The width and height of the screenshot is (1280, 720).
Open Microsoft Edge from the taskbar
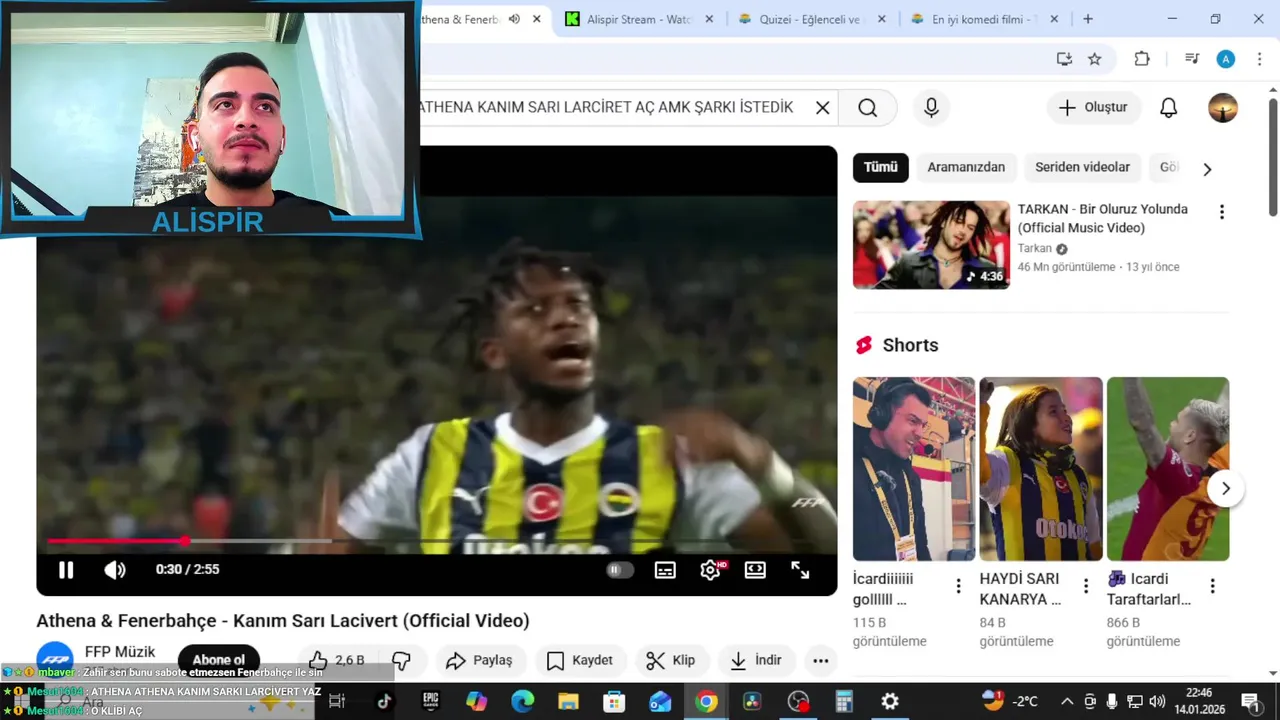pyautogui.click(x=523, y=702)
